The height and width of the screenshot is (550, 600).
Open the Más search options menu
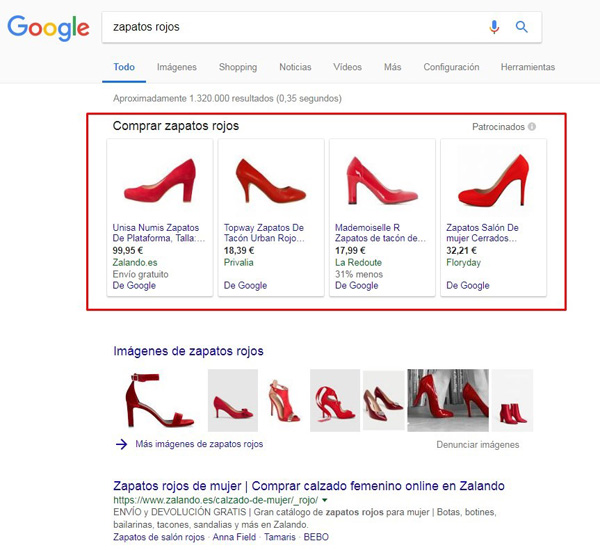(392, 67)
